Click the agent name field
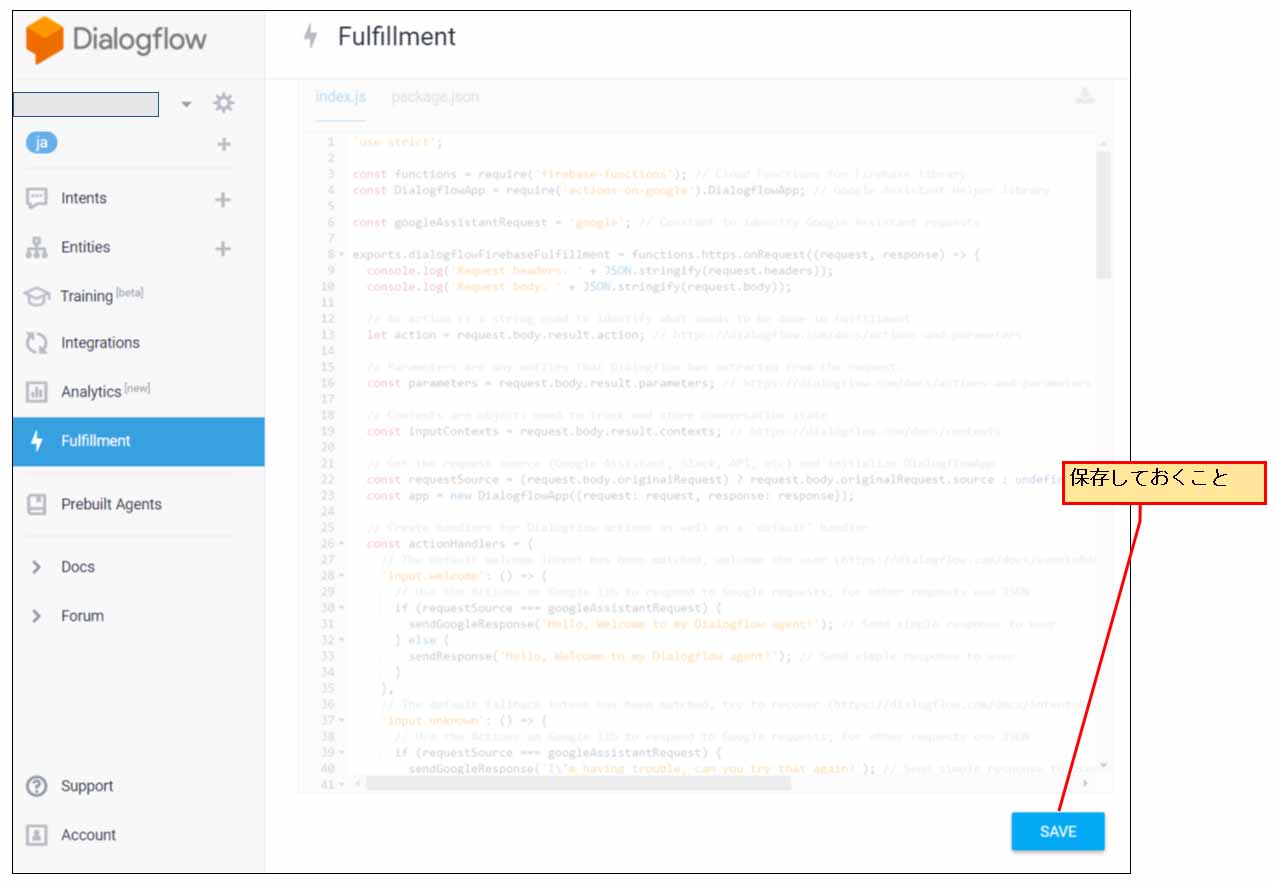The image size is (1275, 882). click(x=86, y=104)
